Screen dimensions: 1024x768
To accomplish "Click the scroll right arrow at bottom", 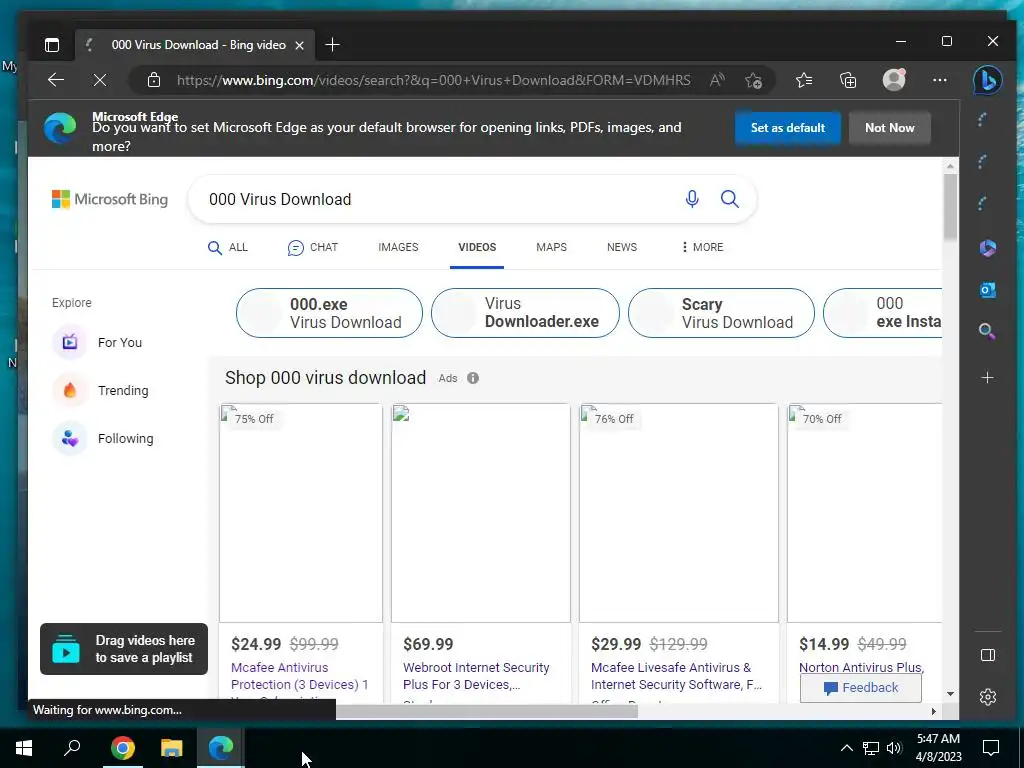I will [933, 711].
